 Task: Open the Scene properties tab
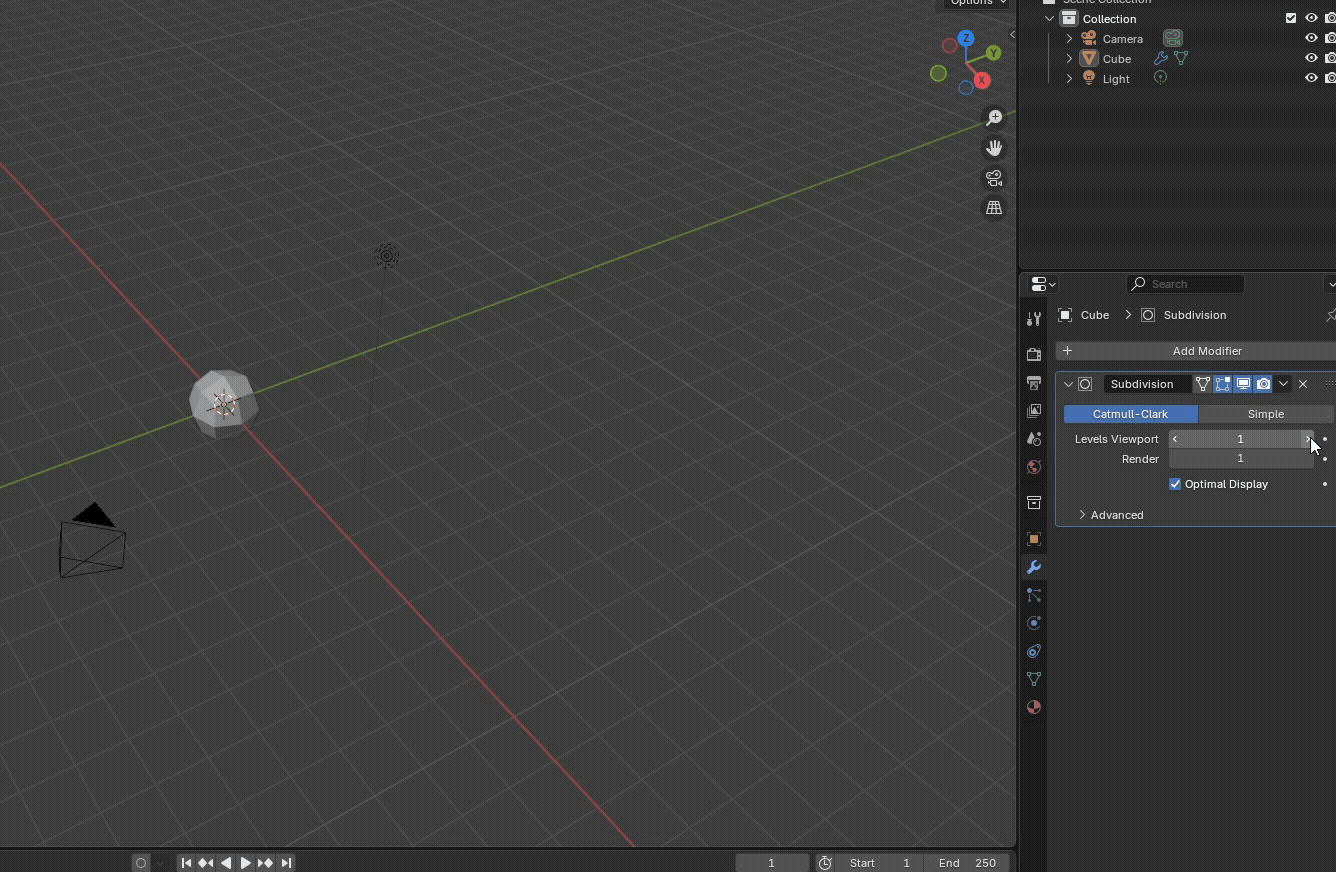click(x=1034, y=439)
